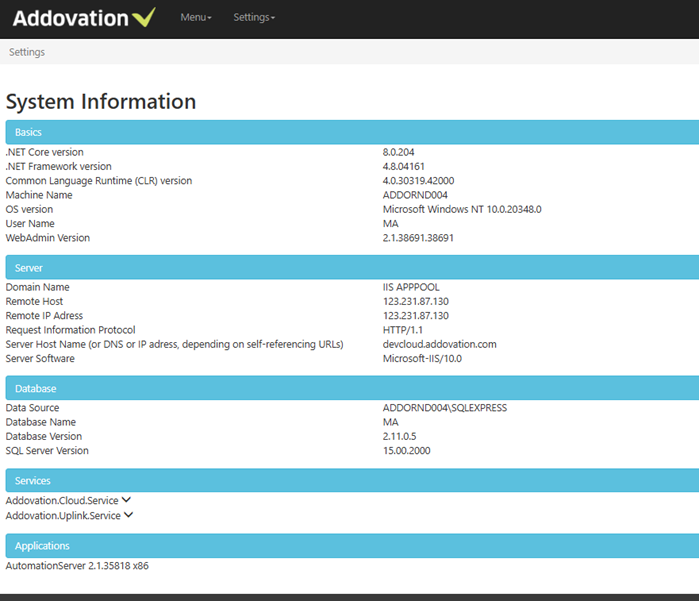The width and height of the screenshot is (699, 601).
Task: Expand Addovation.Cloud.Service chevron
Action: click(x=126, y=500)
